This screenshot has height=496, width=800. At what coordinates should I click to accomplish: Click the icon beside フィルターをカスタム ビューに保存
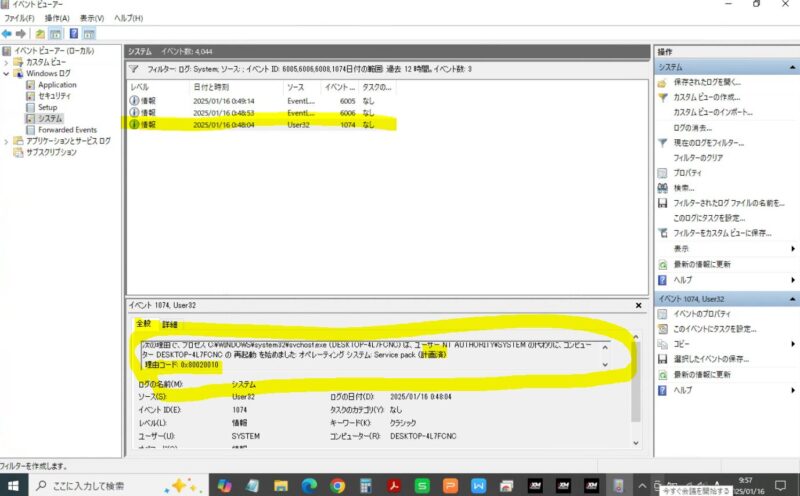coord(662,233)
